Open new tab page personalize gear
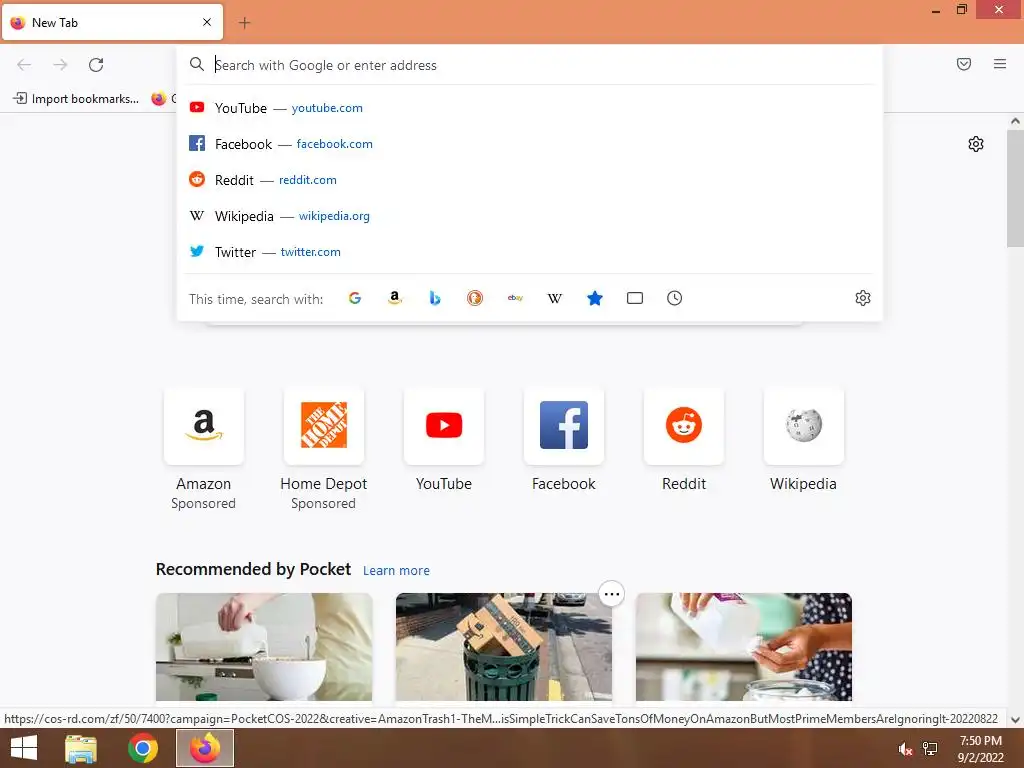Viewport: 1024px width, 768px height. click(976, 144)
